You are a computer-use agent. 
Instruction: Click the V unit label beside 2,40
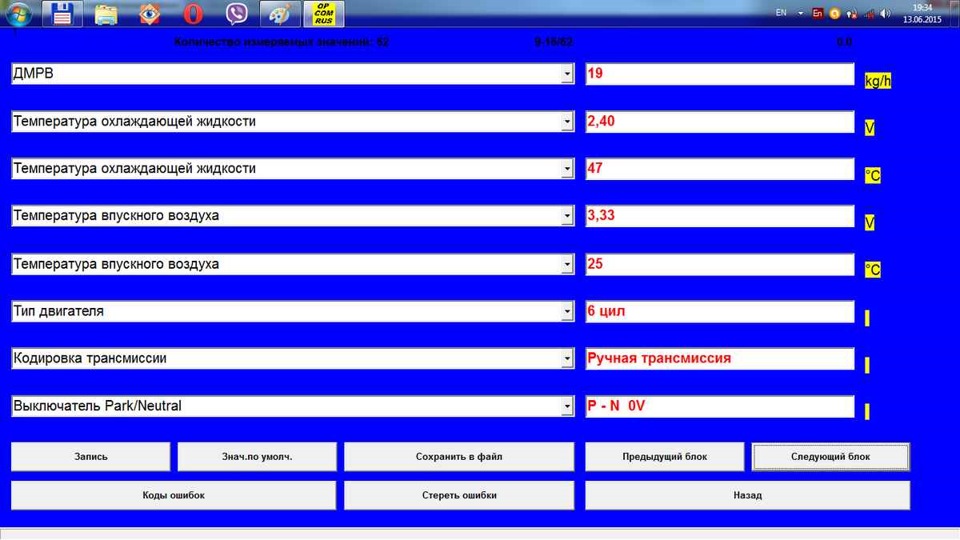[869, 128]
